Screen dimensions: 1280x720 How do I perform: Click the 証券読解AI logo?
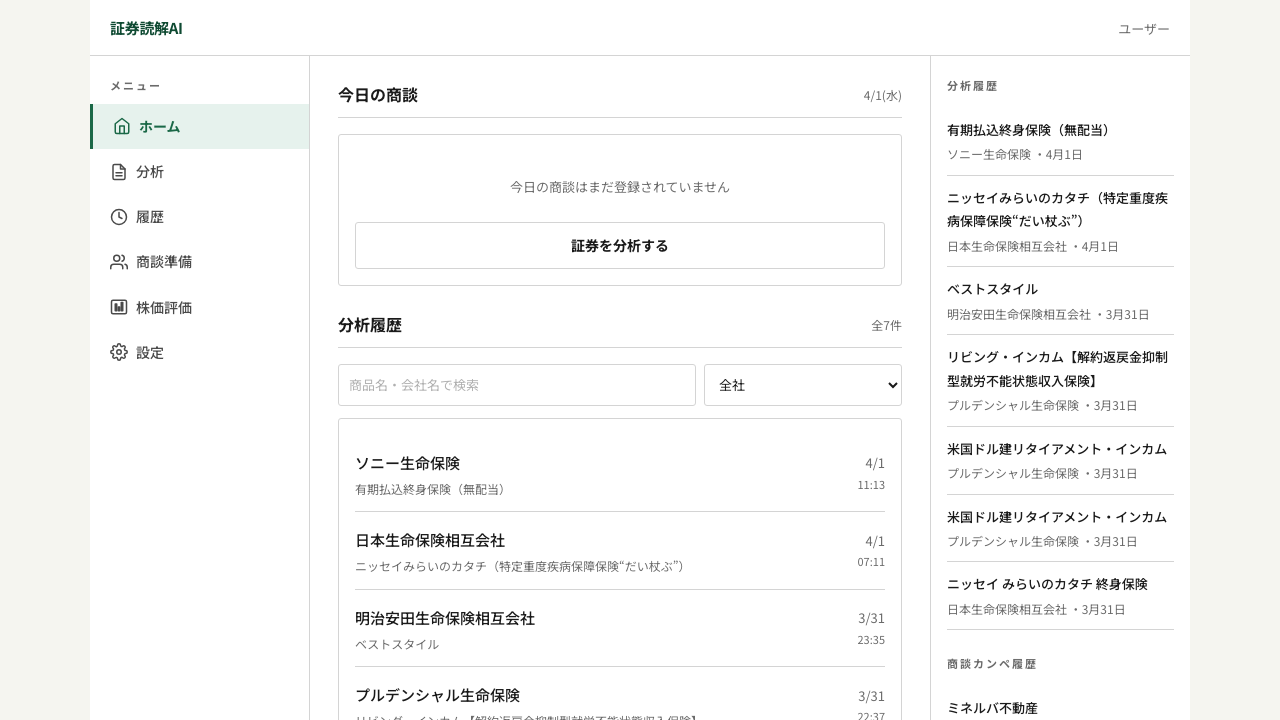click(x=146, y=29)
